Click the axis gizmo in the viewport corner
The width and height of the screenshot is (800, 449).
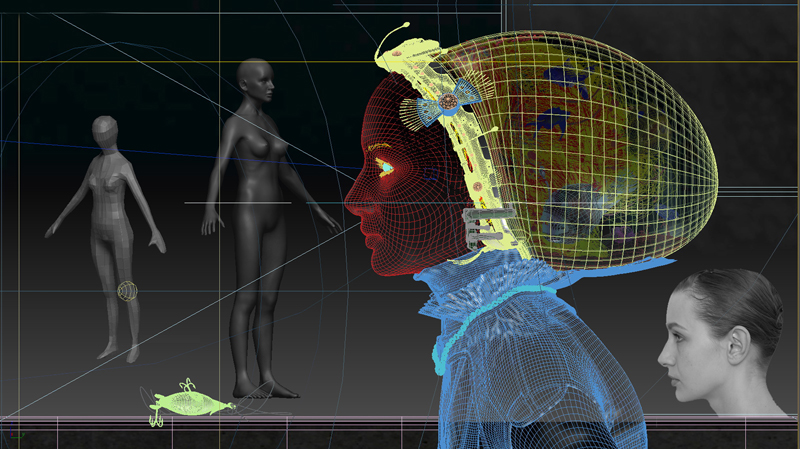pyautogui.click(x=15, y=432)
